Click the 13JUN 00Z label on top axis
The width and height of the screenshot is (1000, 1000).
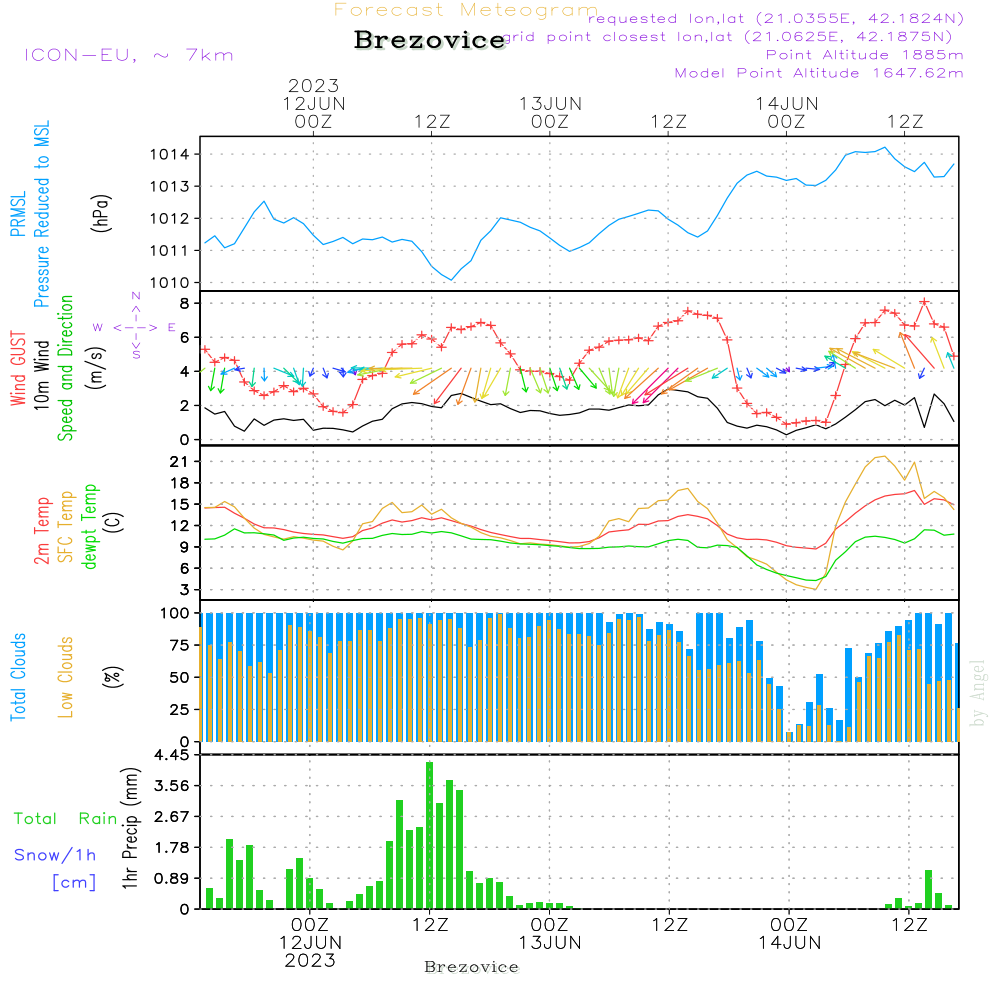click(x=550, y=112)
